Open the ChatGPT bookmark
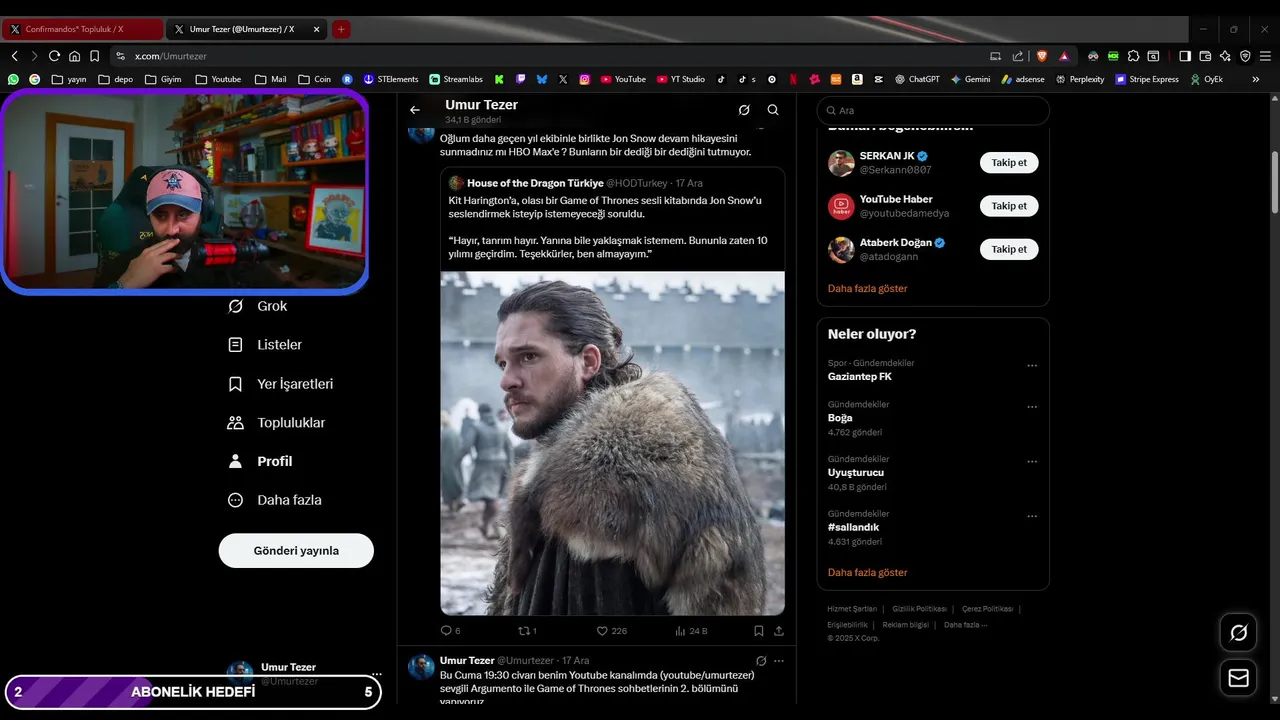1280x720 pixels. (917, 79)
